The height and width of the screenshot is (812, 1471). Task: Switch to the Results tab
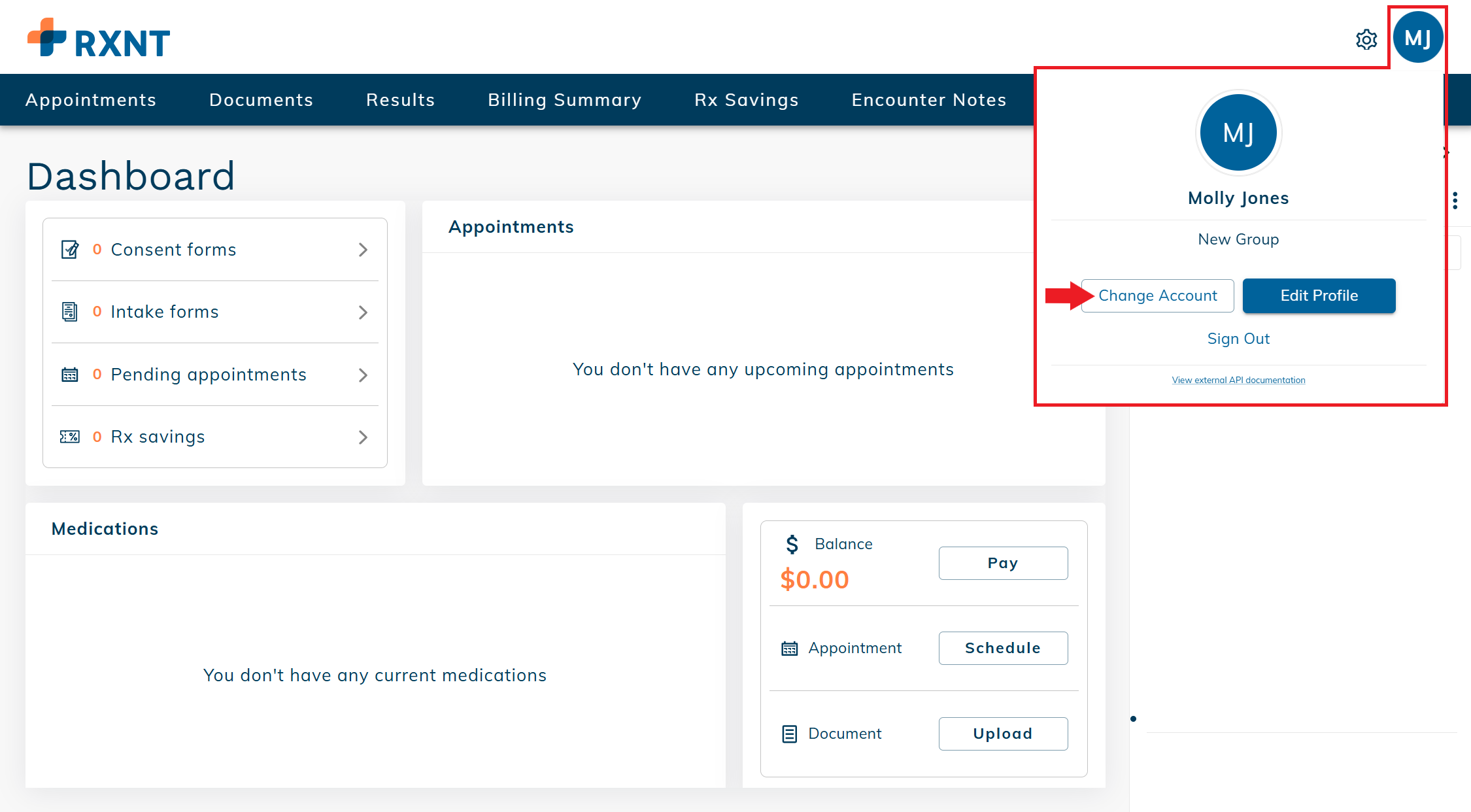(400, 99)
